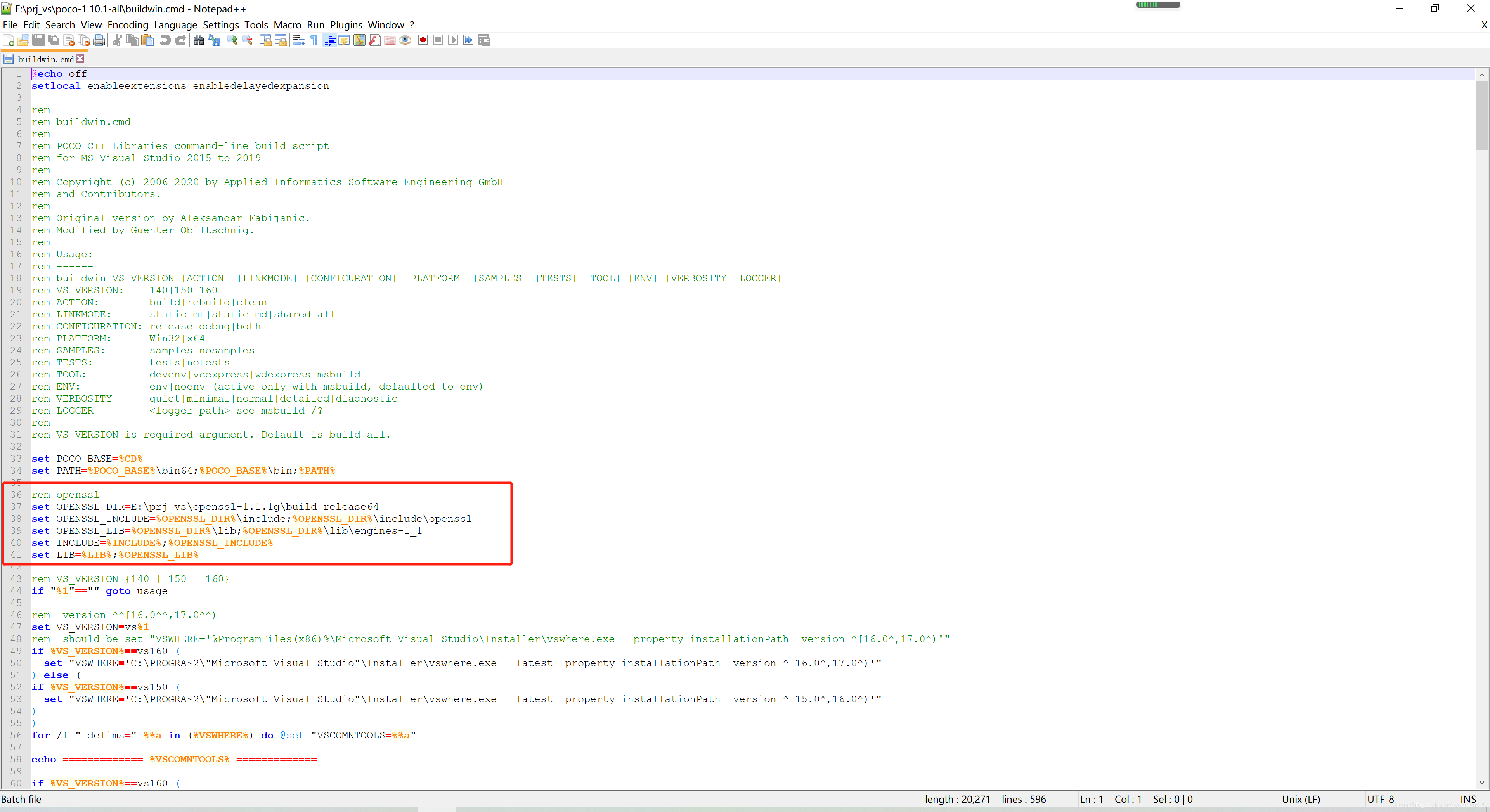
Task: Click the New file toolbar icon
Action: click(9, 40)
